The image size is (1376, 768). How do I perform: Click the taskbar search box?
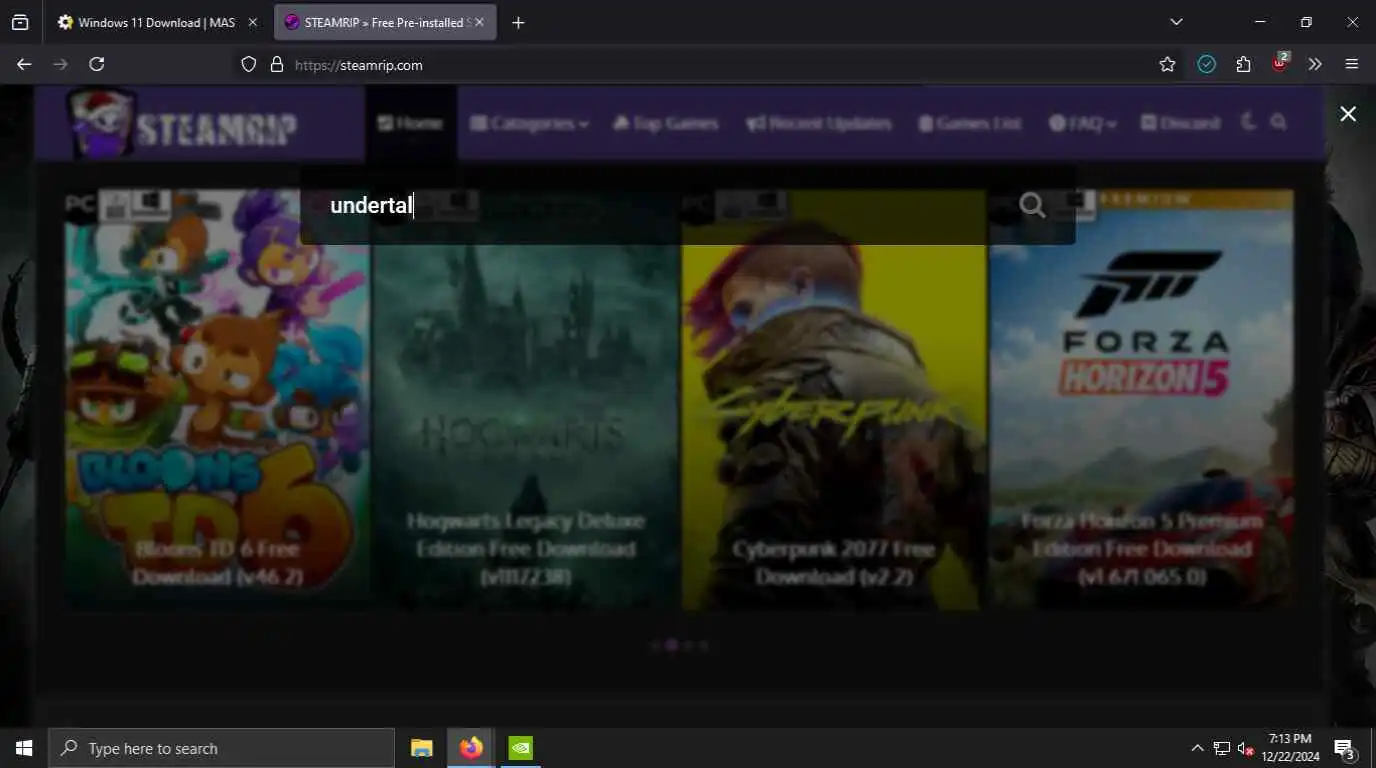coord(221,748)
